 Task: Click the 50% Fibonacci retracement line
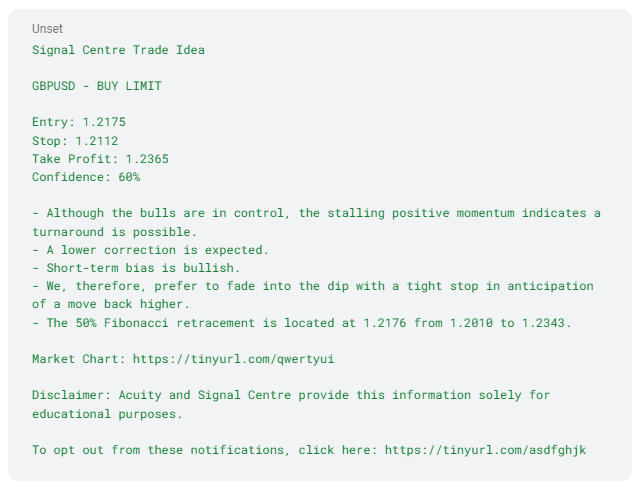click(302, 323)
